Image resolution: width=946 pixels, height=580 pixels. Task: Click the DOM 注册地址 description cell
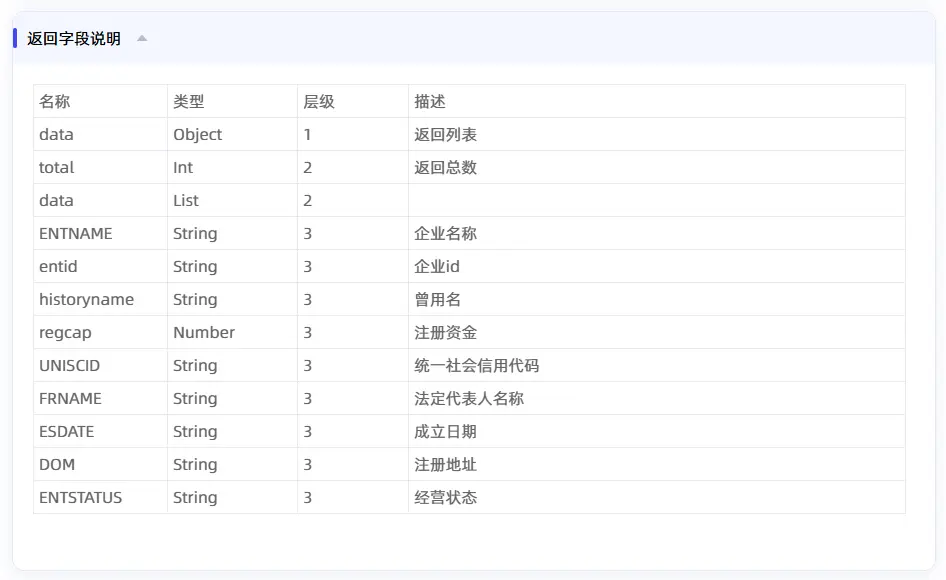pos(446,464)
